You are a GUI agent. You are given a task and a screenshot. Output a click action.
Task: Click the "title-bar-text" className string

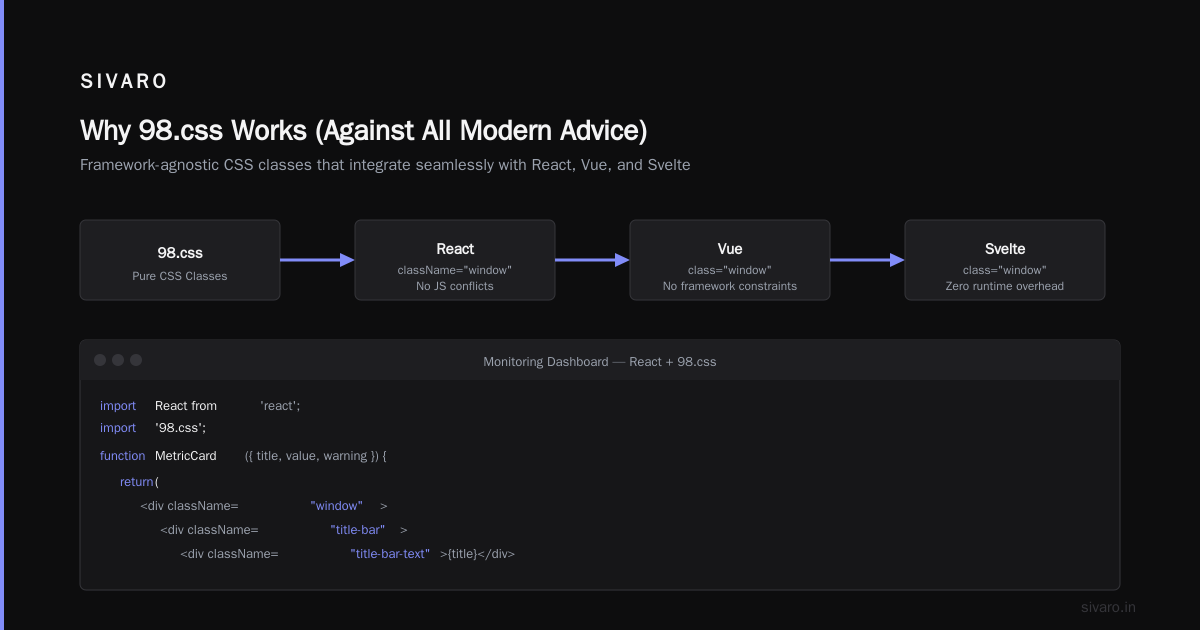pyautogui.click(x=390, y=554)
